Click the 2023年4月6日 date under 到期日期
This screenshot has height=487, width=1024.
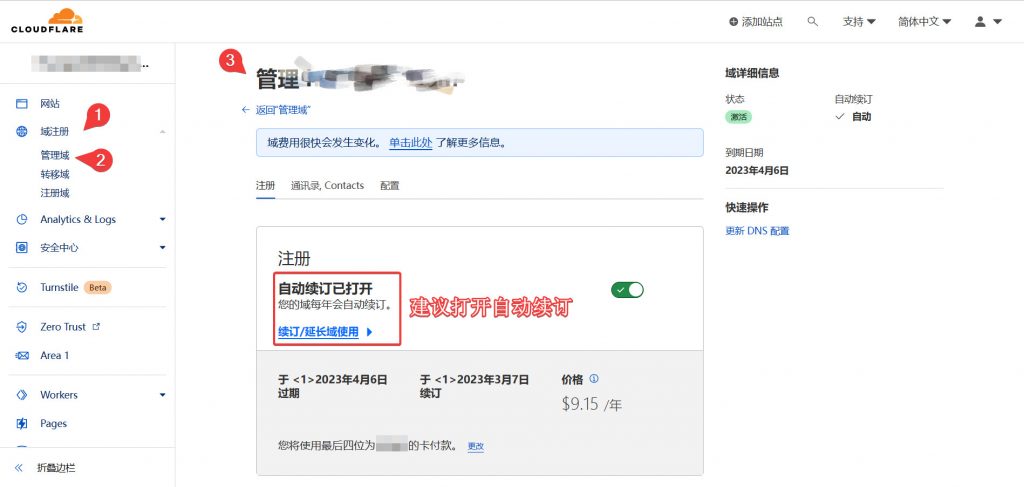[x=757, y=170]
